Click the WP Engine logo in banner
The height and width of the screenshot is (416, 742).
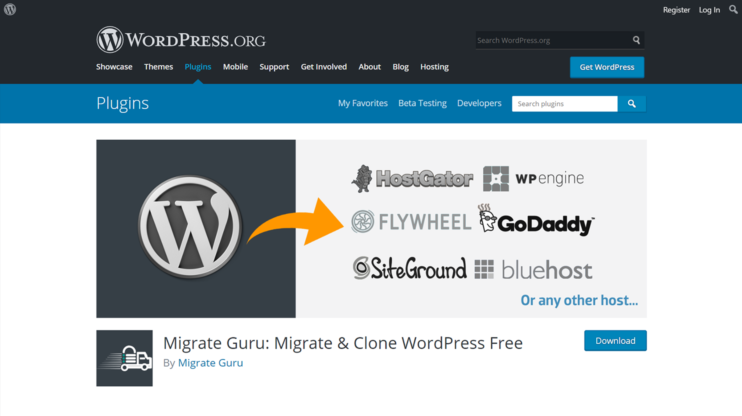534,178
